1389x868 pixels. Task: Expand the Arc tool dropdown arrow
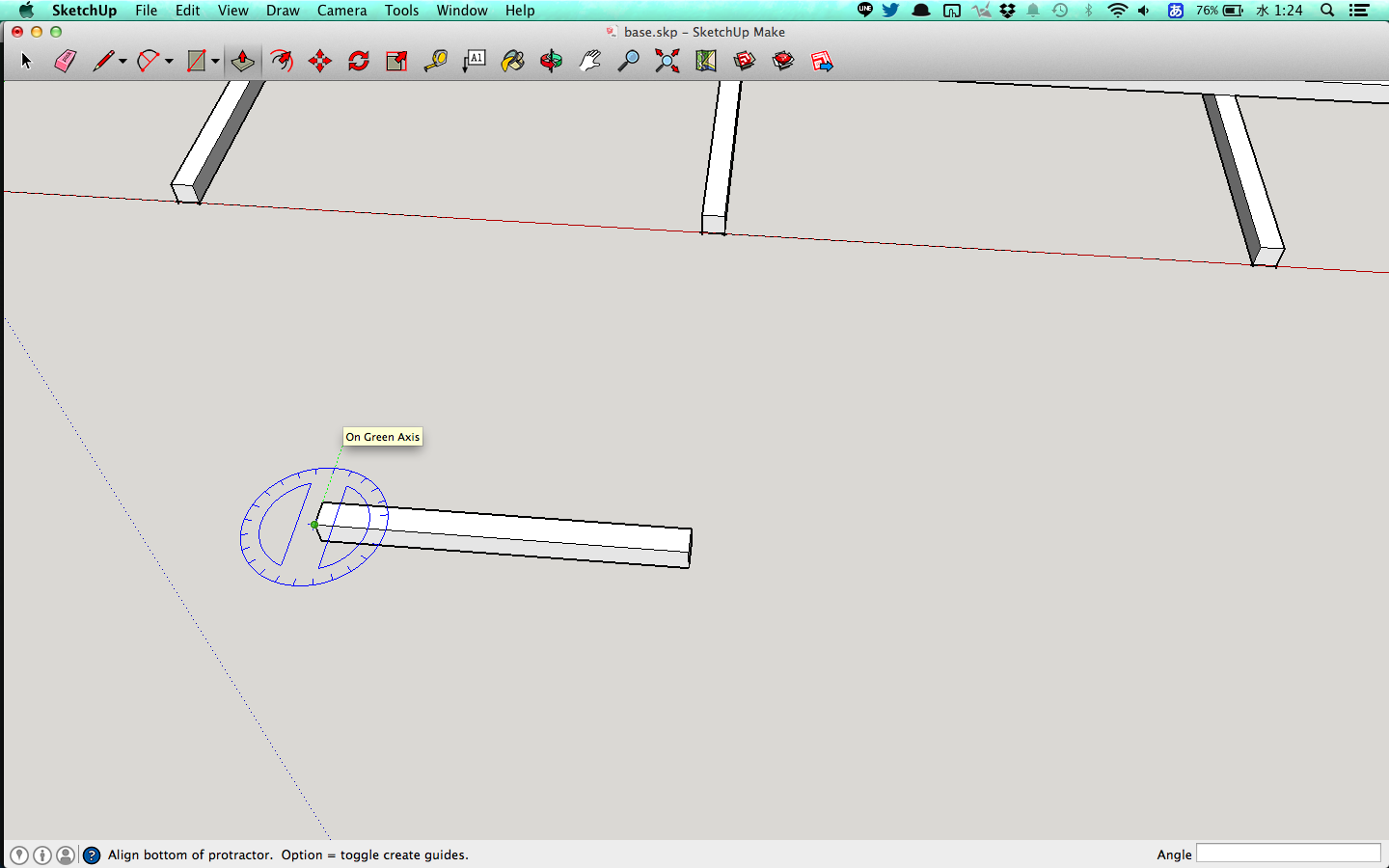click(169, 62)
